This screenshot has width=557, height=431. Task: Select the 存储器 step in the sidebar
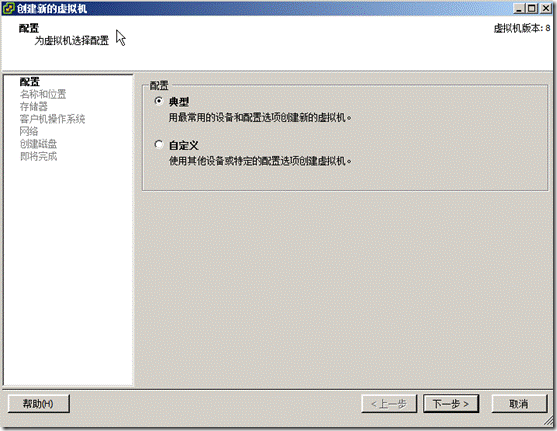(x=34, y=107)
